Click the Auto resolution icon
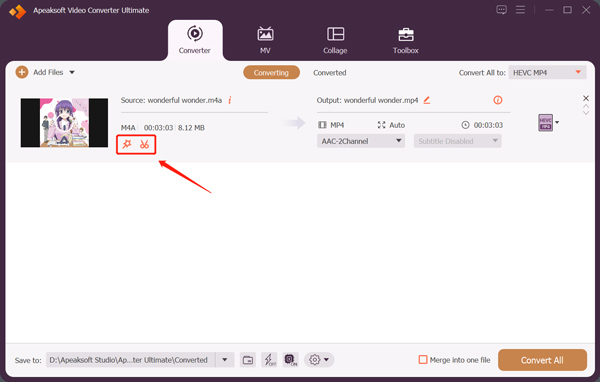This screenshot has height=382, width=600. [381, 125]
